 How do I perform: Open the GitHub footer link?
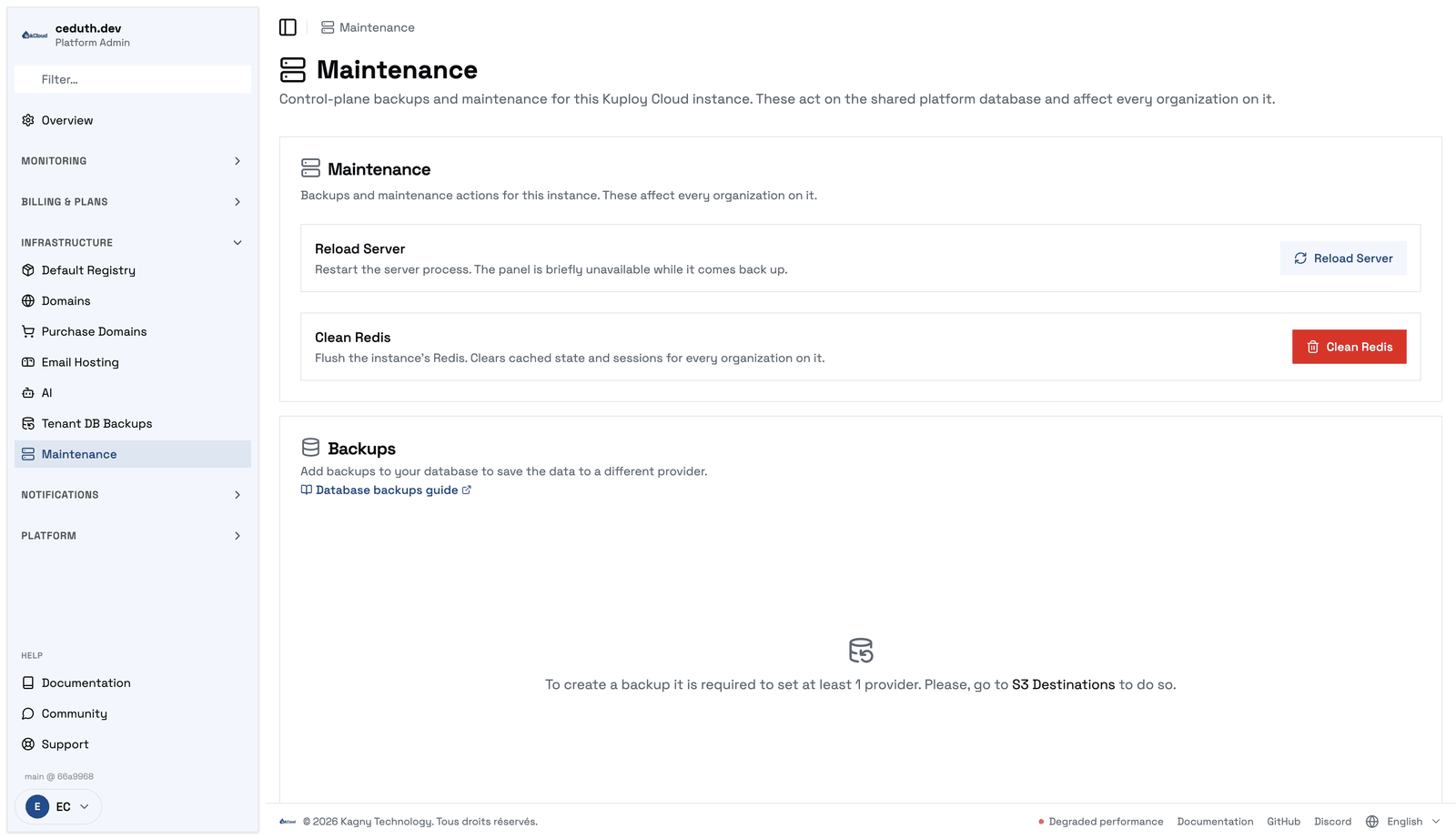[x=1283, y=822]
